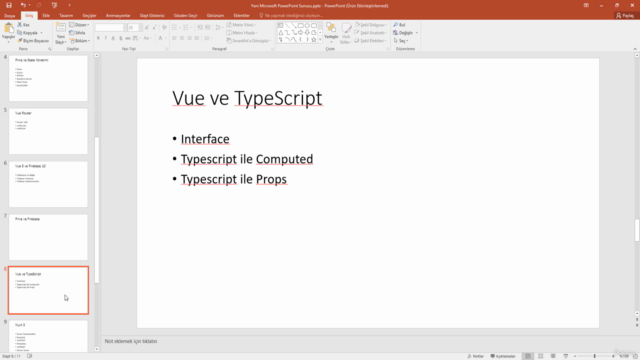The image size is (640, 360).
Task: Open the Düzen layout dropdown
Action: (x=79, y=25)
